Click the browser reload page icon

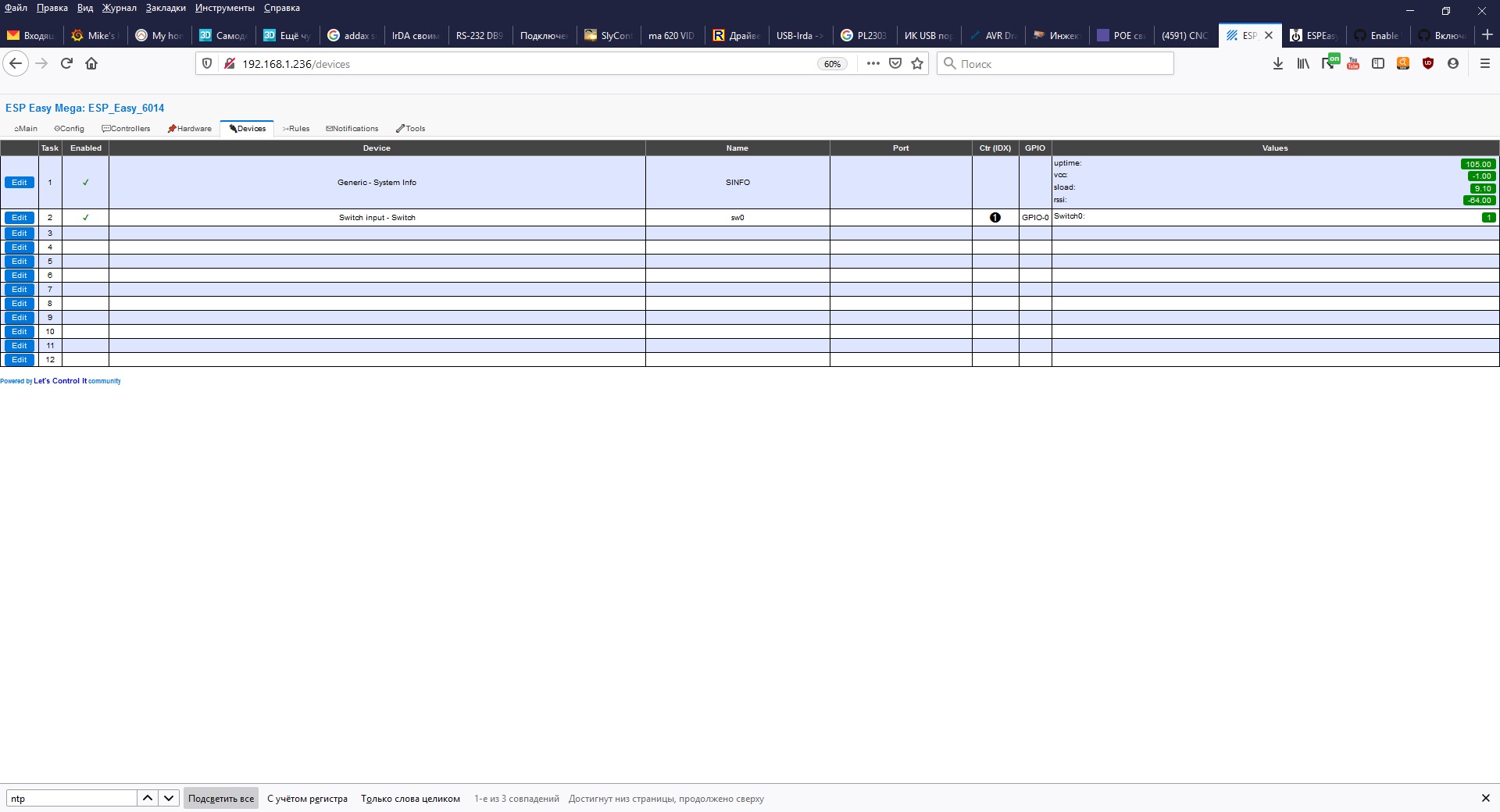pos(66,63)
